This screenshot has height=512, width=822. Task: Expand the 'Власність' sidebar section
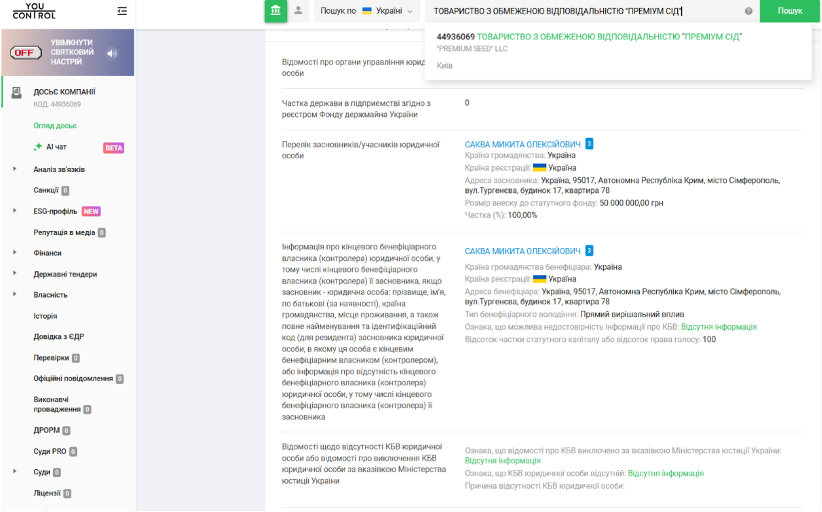pyautogui.click(x=15, y=295)
